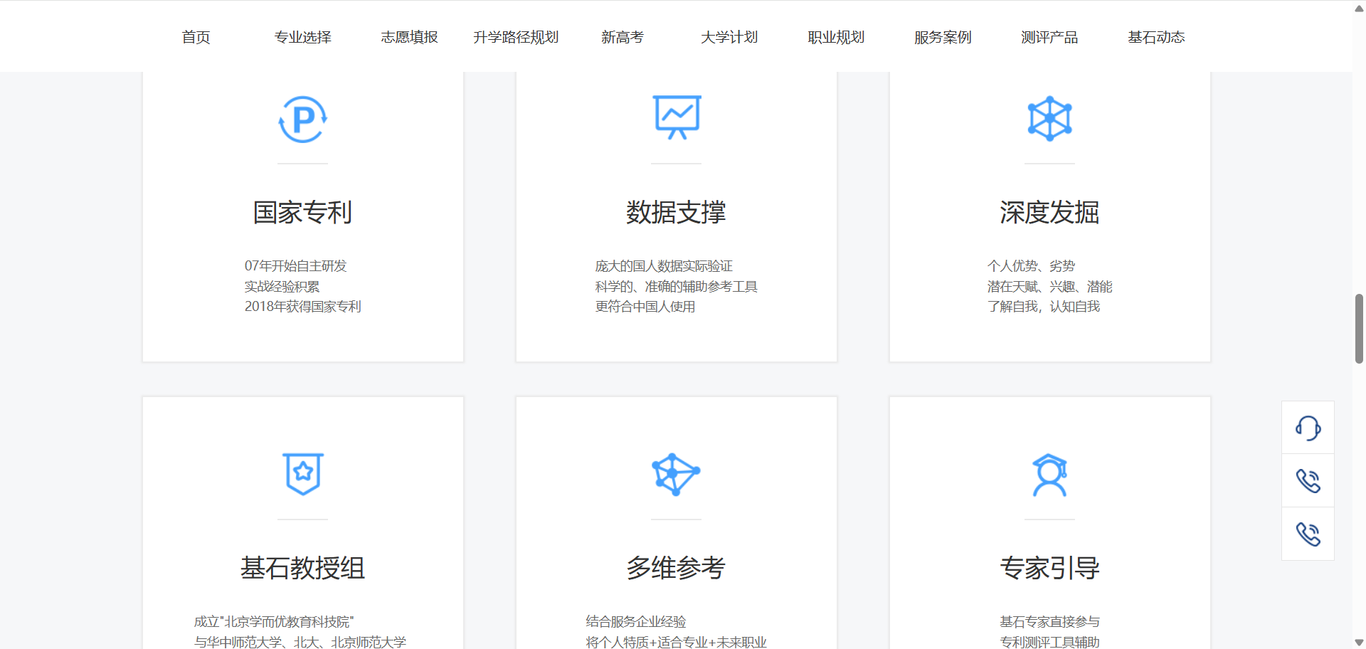Click text 潜在天赋、兴趣、潜能

click(1049, 286)
